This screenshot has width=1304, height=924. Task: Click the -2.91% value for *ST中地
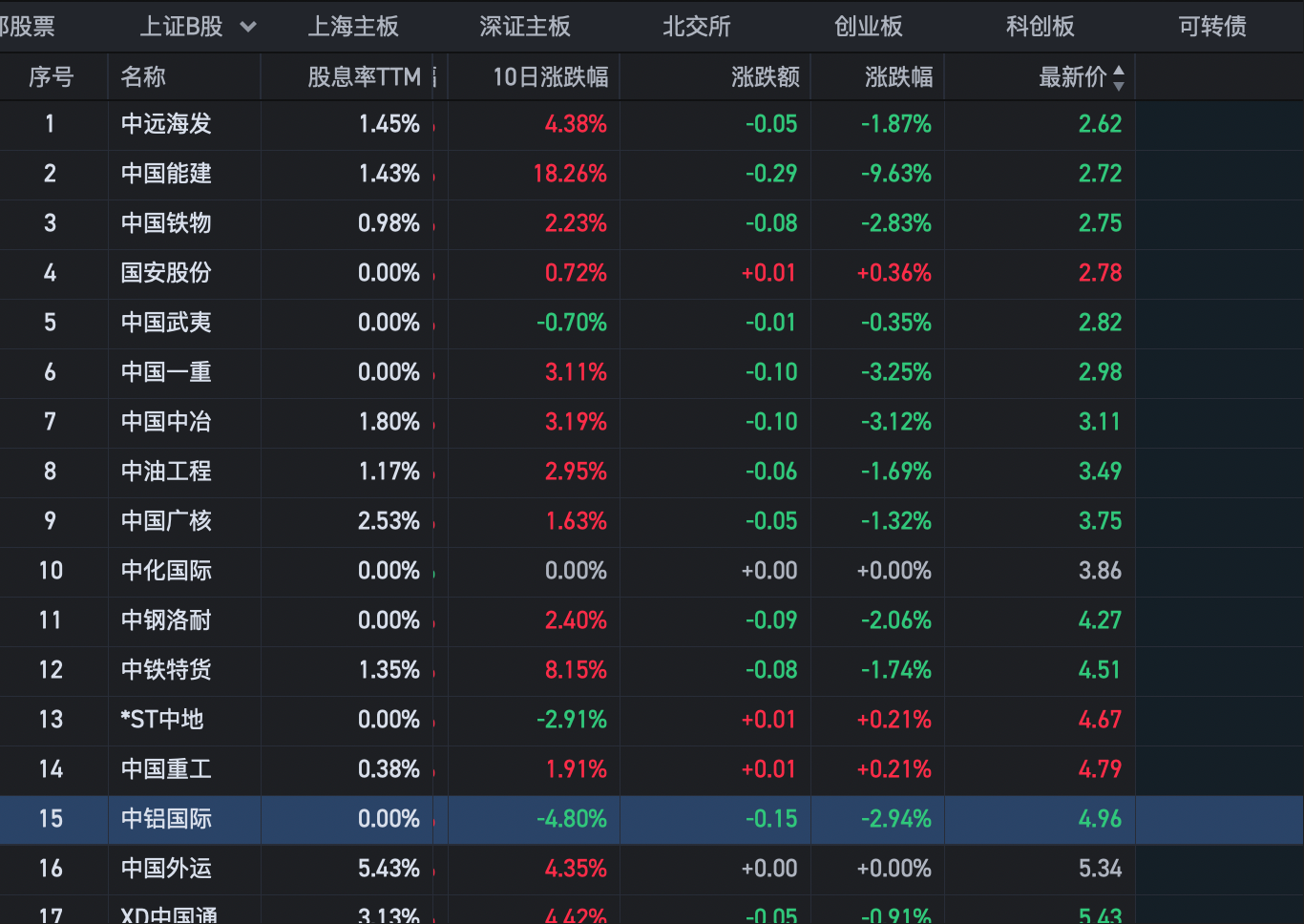pyautogui.click(x=572, y=720)
